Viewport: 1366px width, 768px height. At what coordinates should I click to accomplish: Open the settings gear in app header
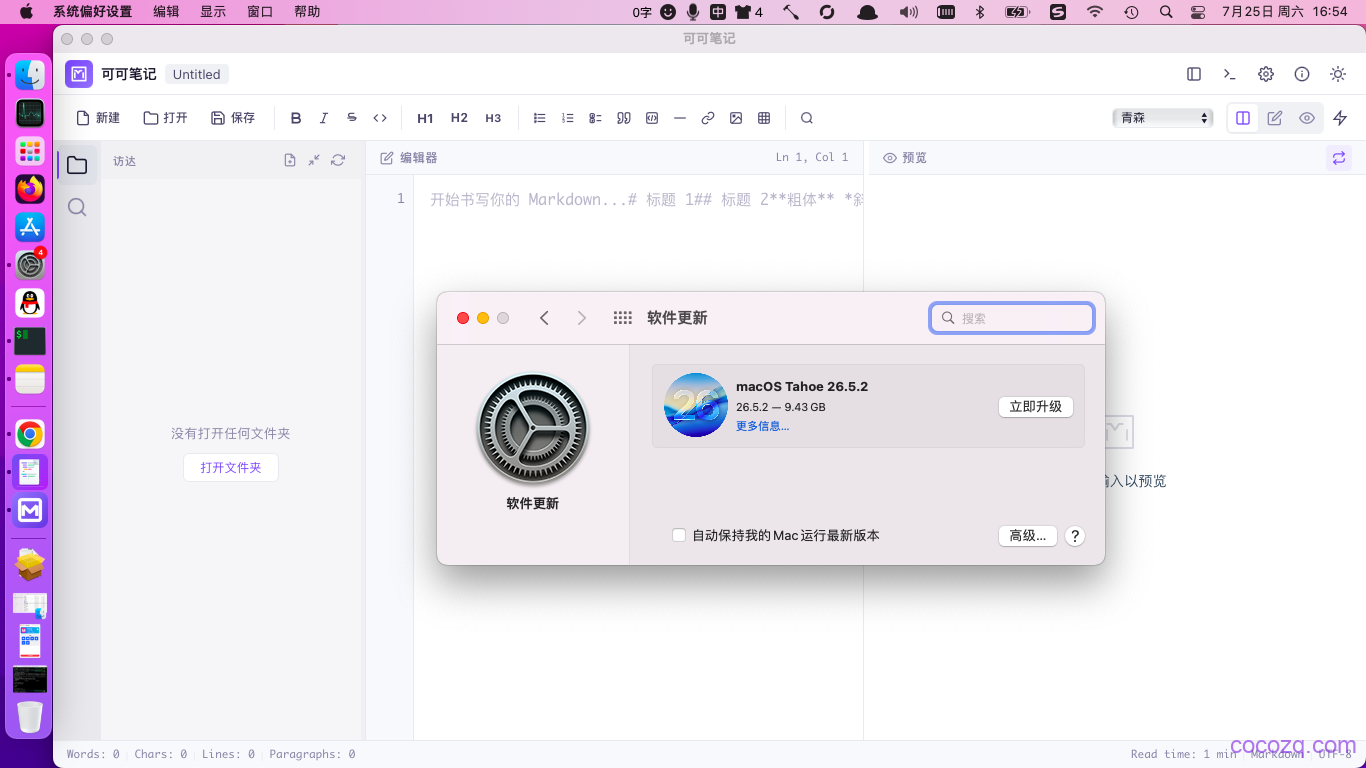[1266, 74]
